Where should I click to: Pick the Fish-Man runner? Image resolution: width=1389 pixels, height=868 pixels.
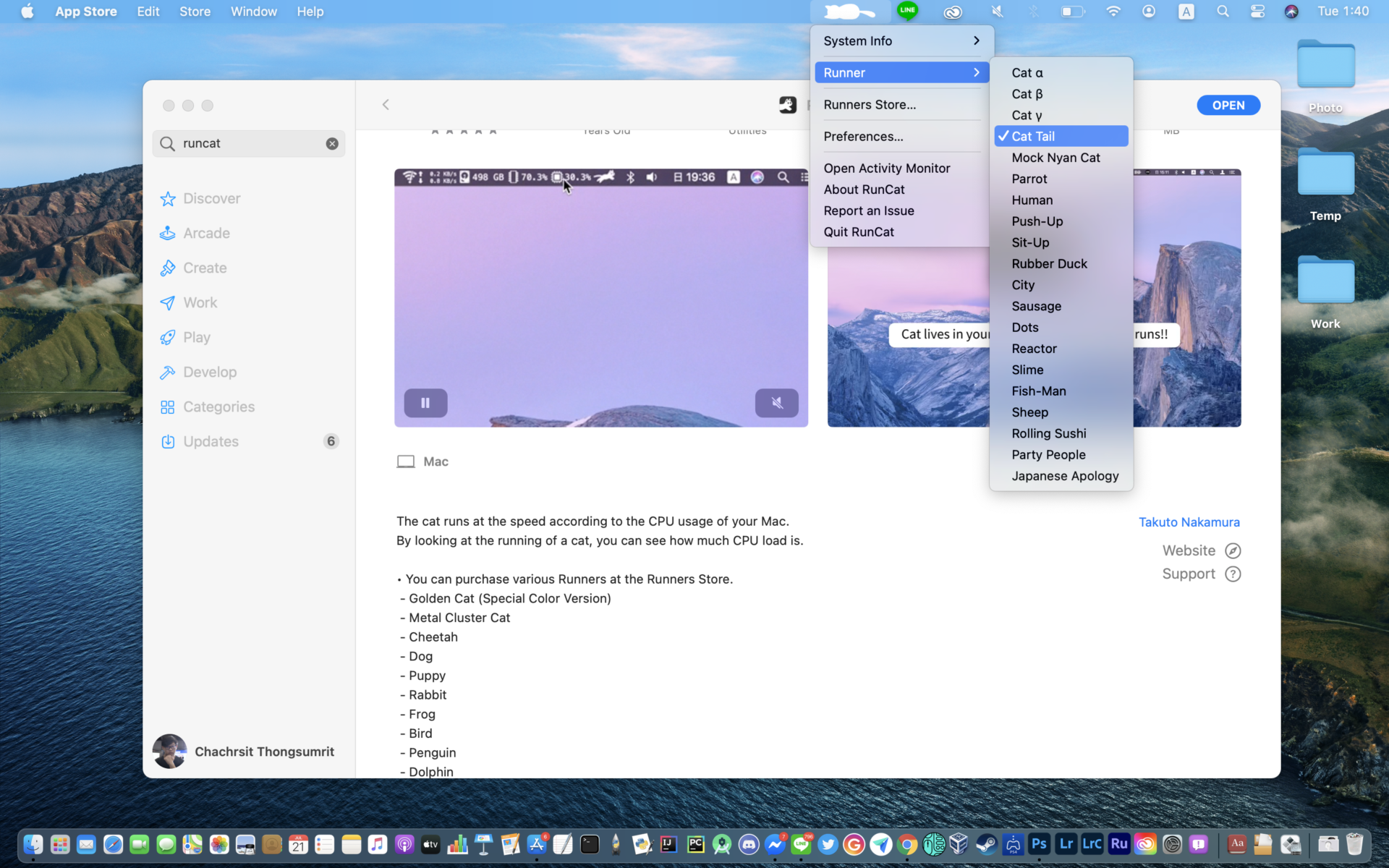(x=1061, y=391)
